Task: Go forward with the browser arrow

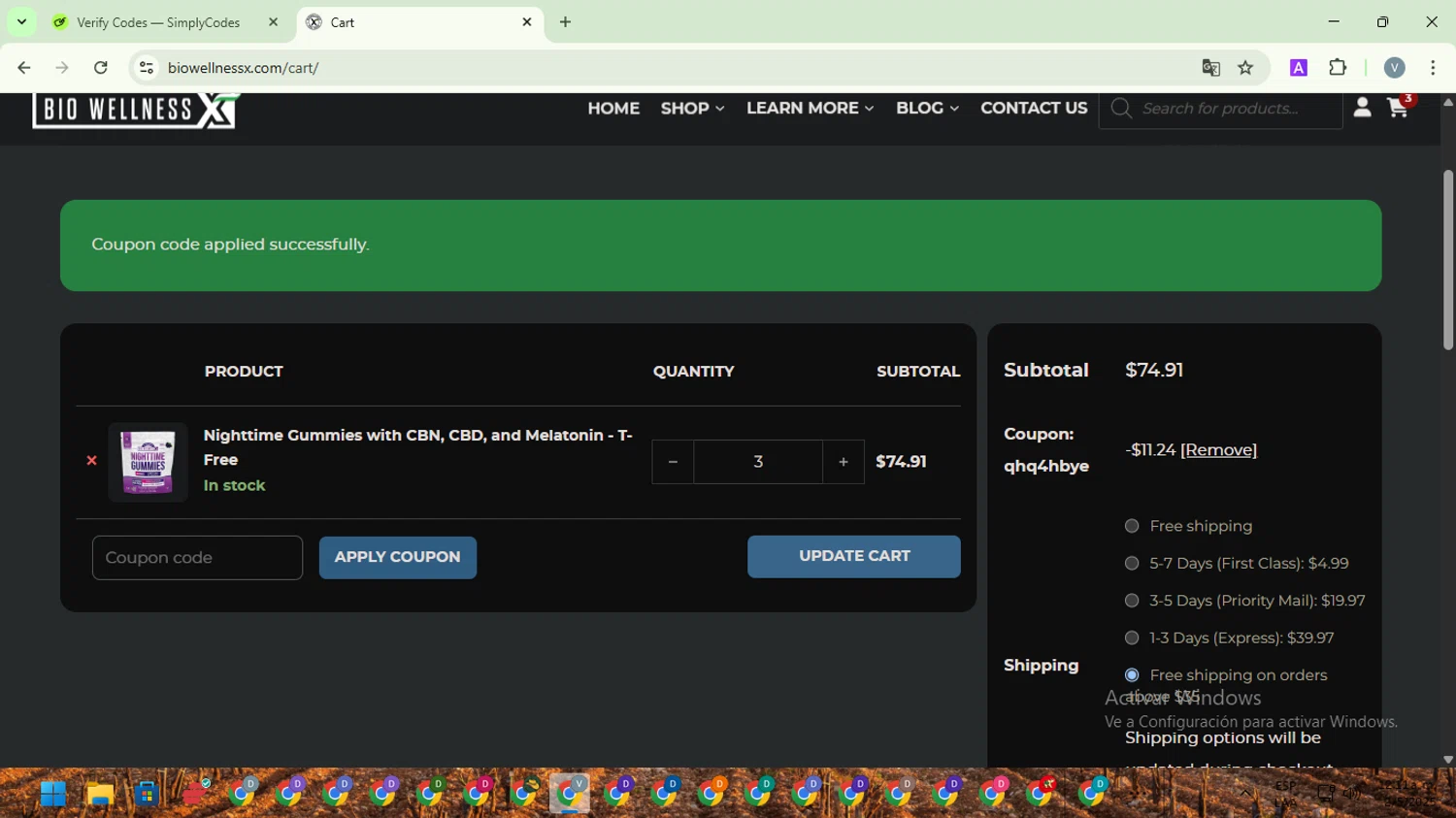Action: (62, 68)
